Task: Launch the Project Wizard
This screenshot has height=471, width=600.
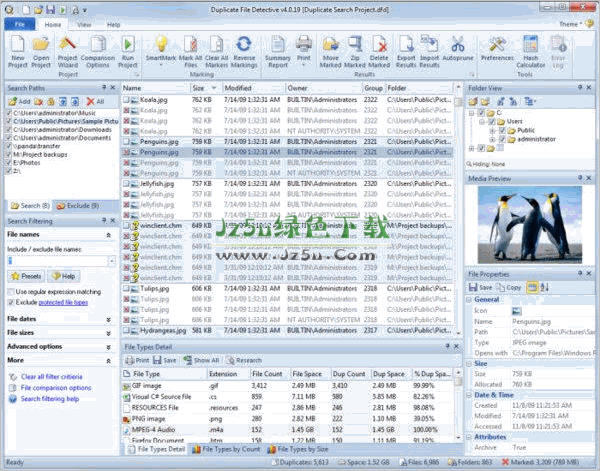Action: (x=68, y=52)
